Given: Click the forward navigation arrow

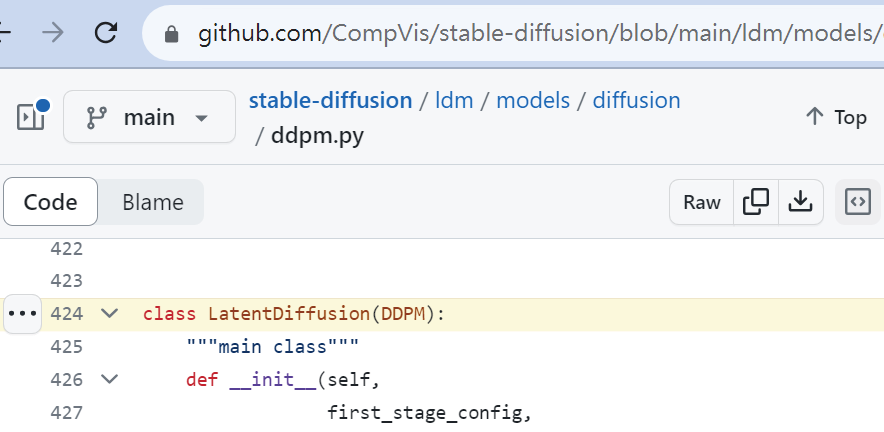Looking at the screenshot, I should point(52,33).
